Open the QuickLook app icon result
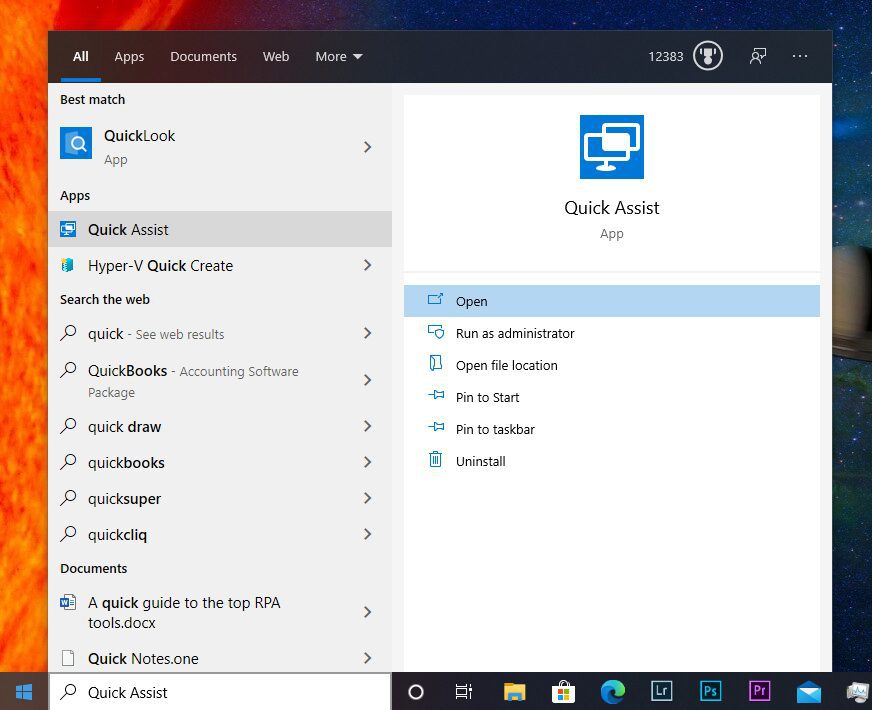 (x=76, y=143)
